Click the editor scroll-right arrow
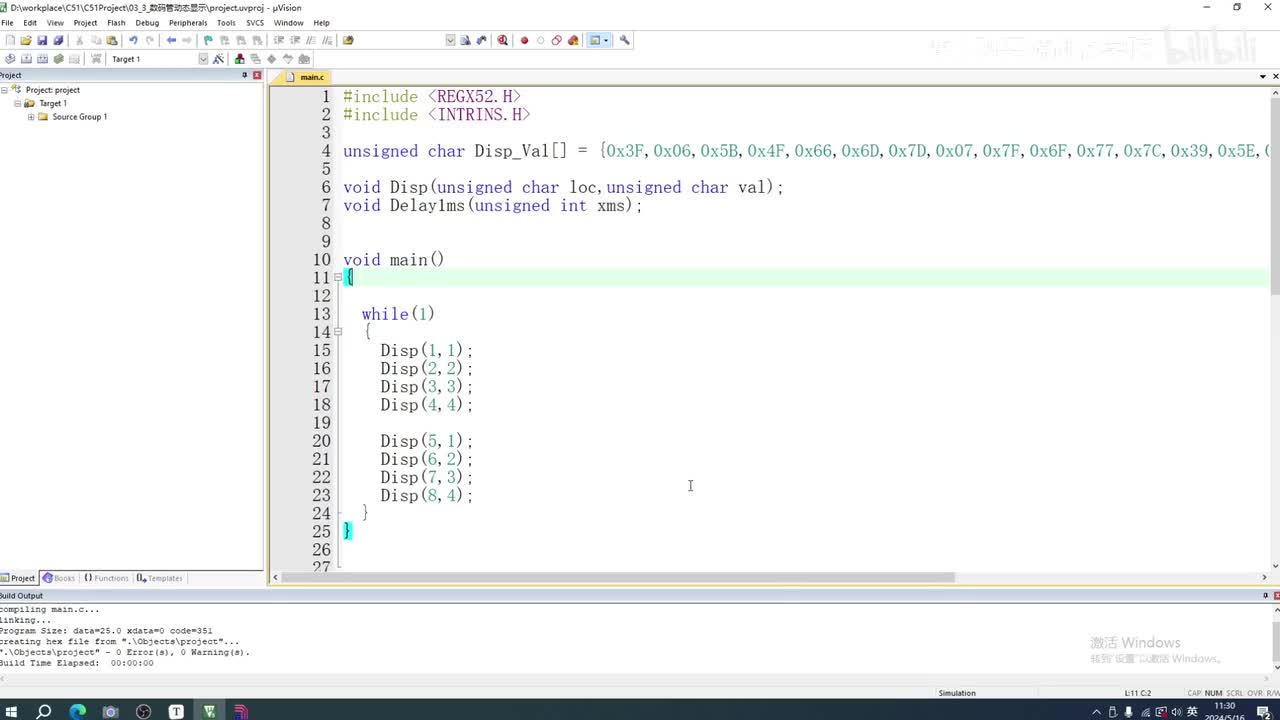The width and height of the screenshot is (1280, 720). click(x=1264, y=577)
